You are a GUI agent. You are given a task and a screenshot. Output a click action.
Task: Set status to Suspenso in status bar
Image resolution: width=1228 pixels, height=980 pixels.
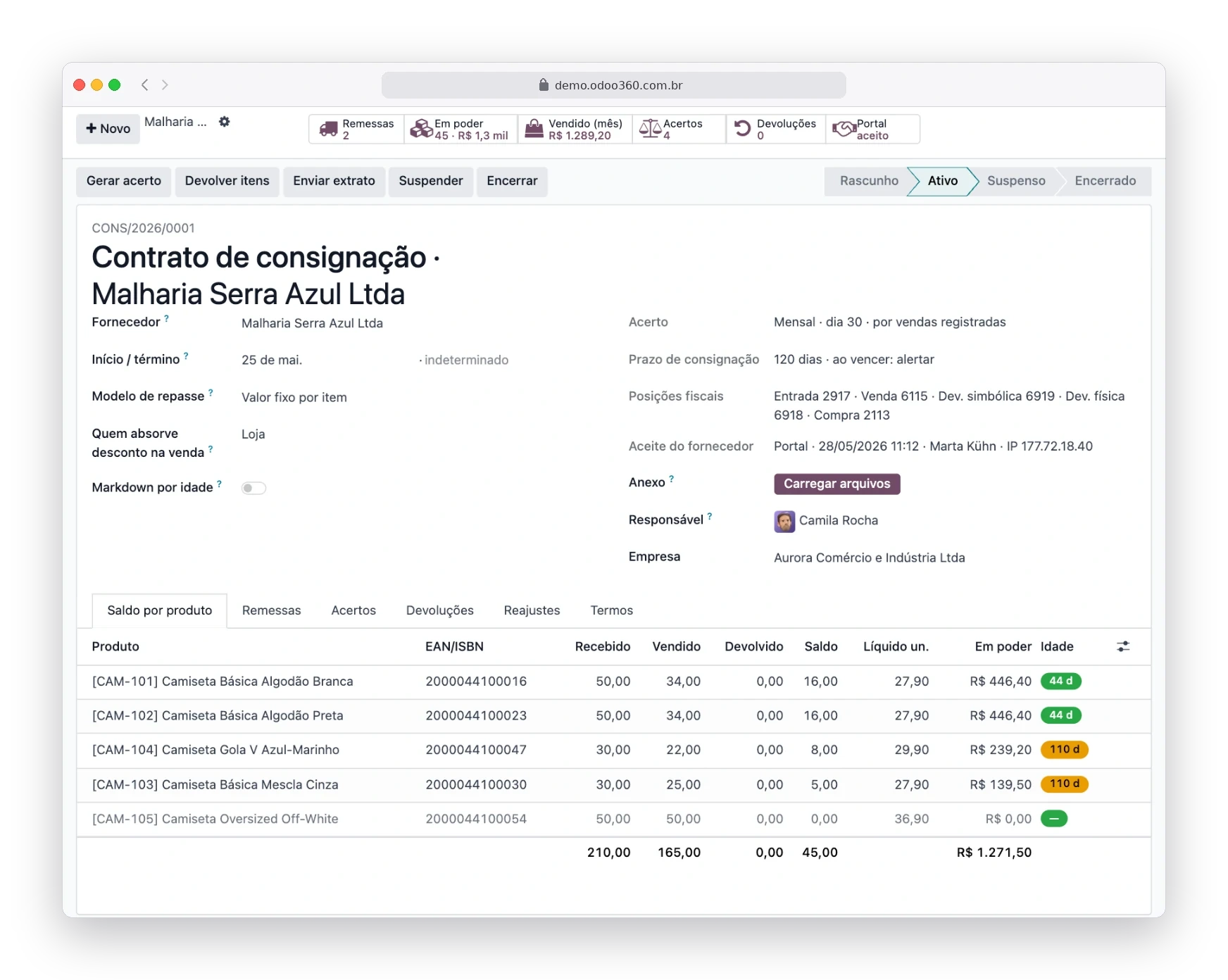(1015, 181)
